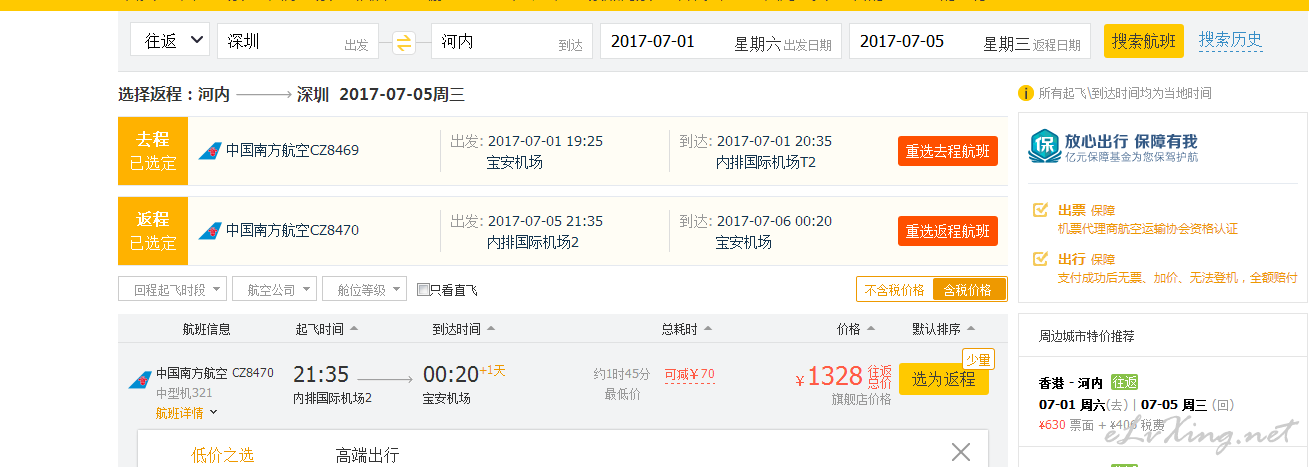
Task: Click the 出行 保障 checkmark icon
Action: (1040, 259)
